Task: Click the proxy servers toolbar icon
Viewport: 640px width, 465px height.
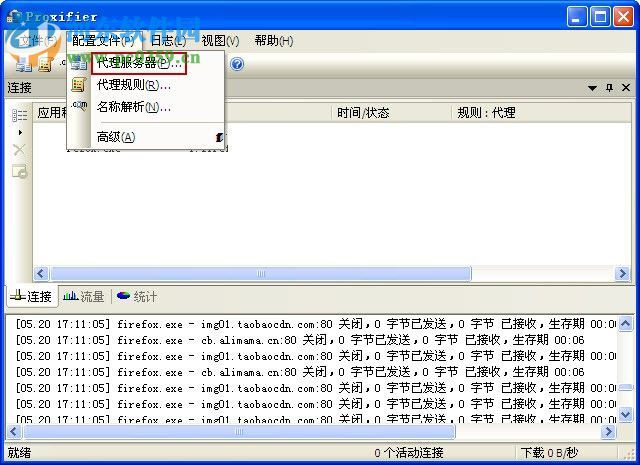Action: pyautogui.click(x=23, y=65)
